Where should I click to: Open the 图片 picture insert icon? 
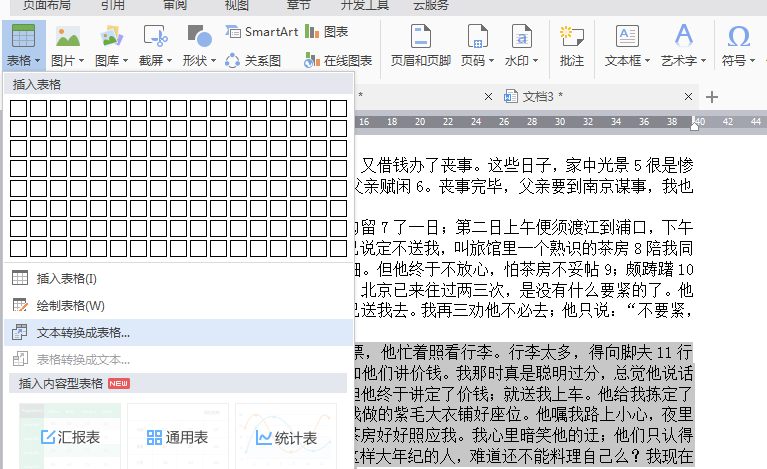pyautogui.click(x=68, y=37)
